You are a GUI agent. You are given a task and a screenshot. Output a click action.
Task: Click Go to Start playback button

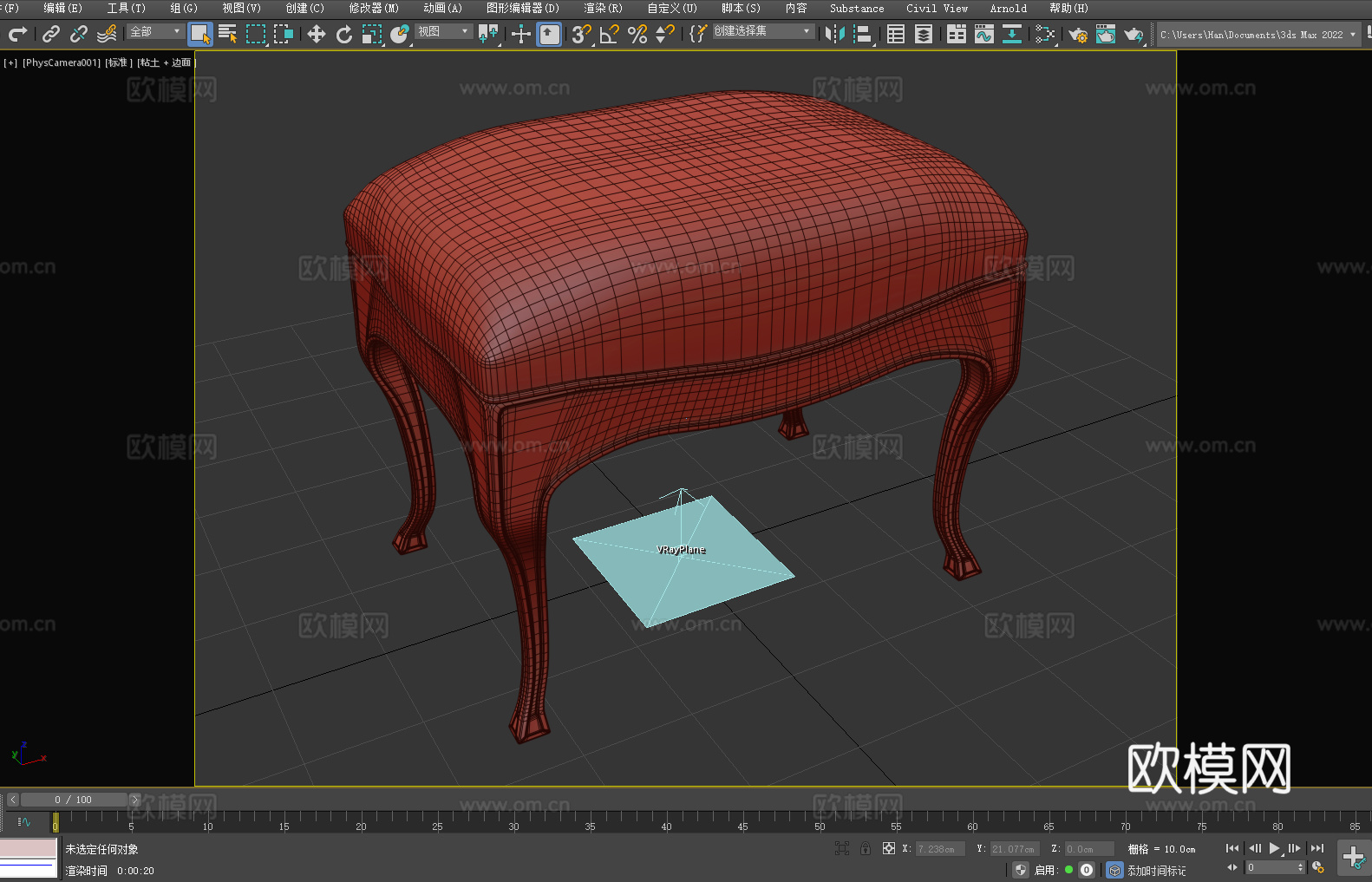1232,848
